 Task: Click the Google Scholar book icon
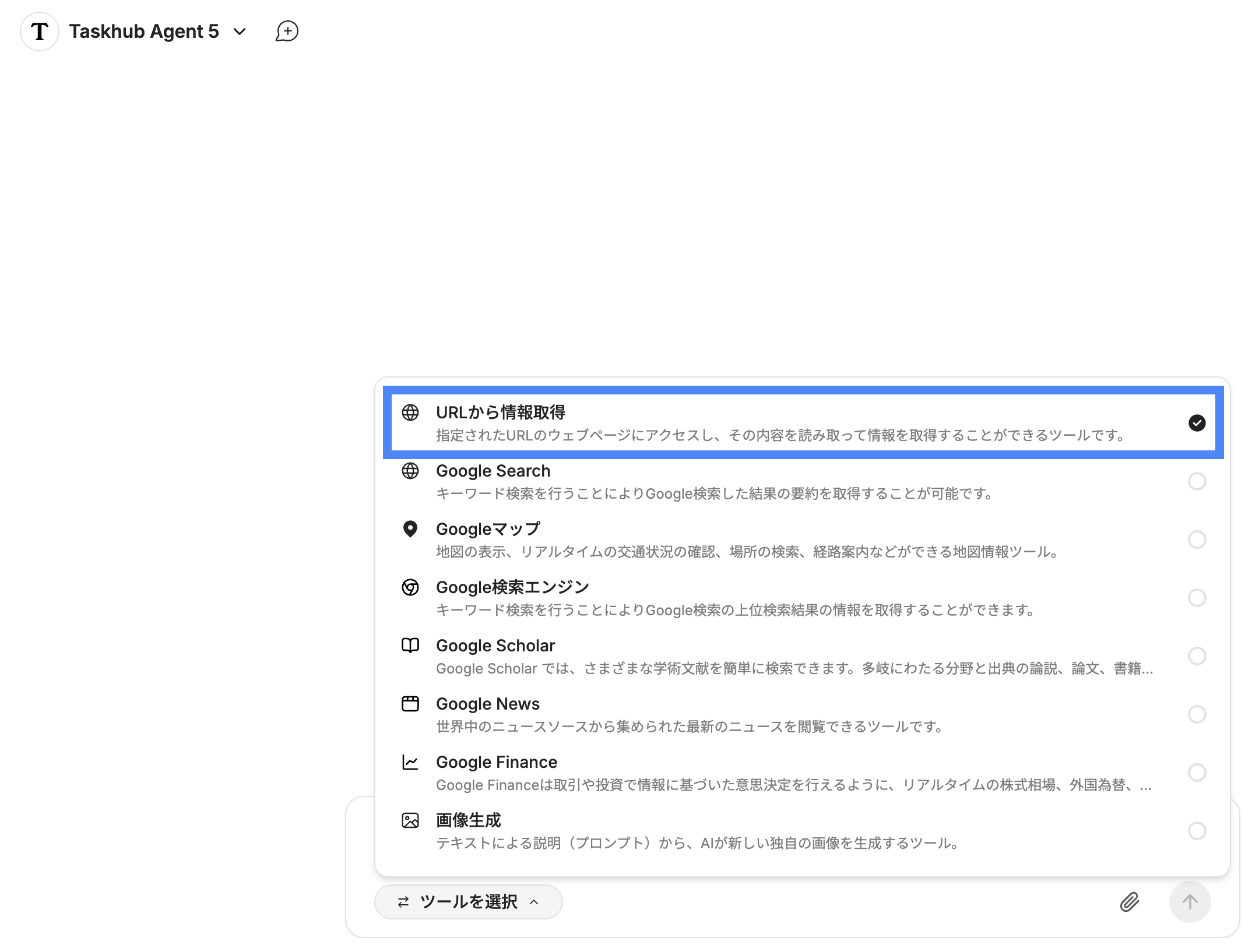[410, 646]
